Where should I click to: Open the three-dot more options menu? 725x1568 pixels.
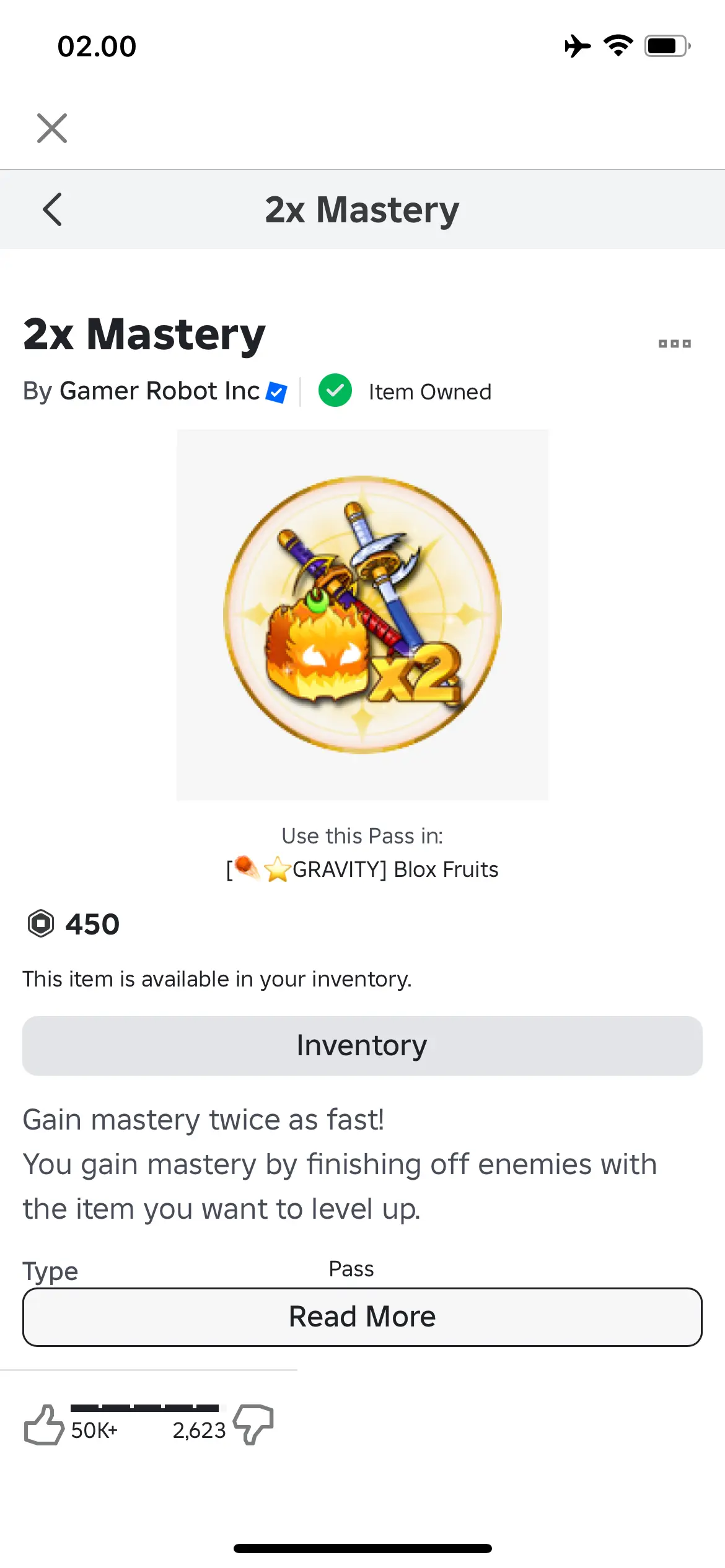674,344
